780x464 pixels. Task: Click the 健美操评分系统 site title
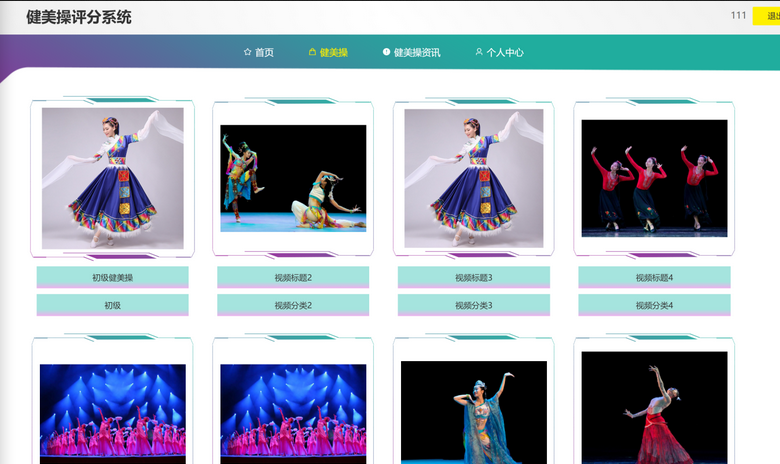click(79, 17)
